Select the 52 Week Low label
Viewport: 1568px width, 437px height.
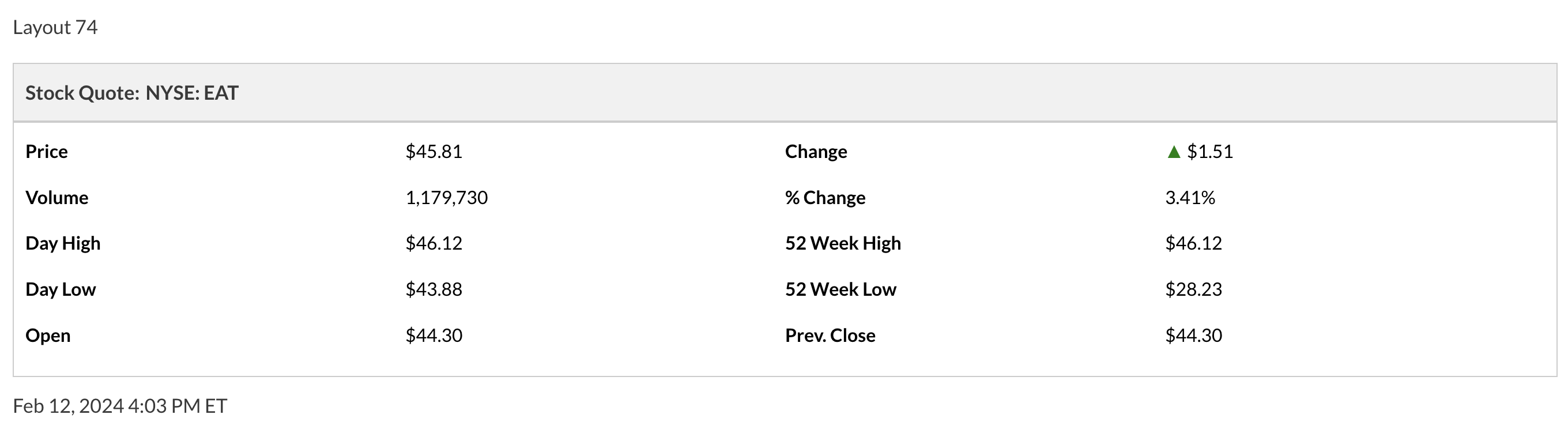tap(840, 289)
